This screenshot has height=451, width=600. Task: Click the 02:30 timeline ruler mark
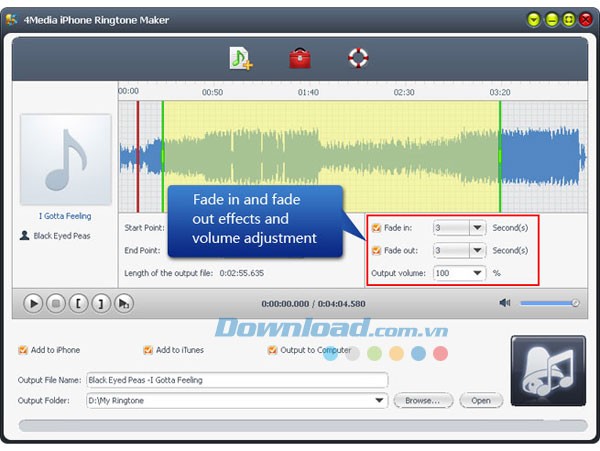[404, 92]
